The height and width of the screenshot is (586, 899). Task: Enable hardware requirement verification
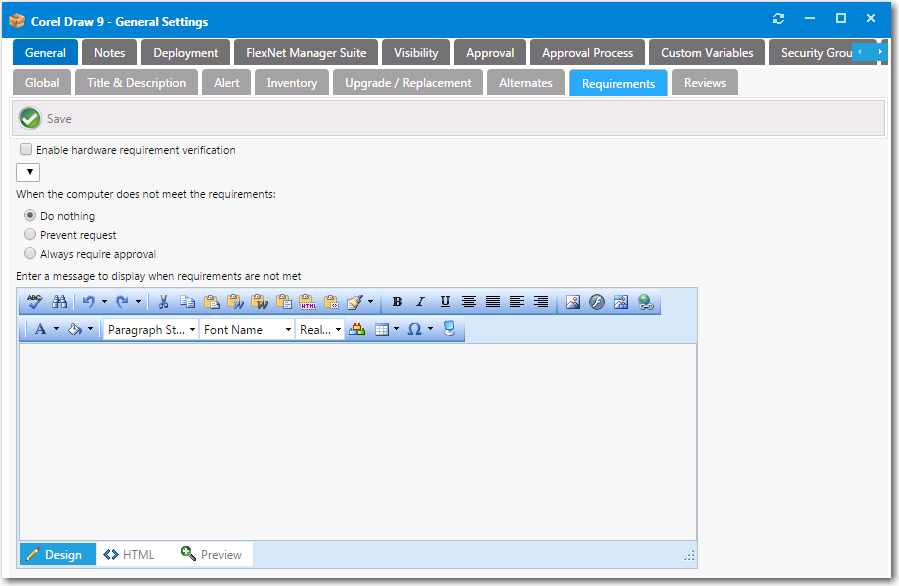pyautogui.click(x=26, y=149)
